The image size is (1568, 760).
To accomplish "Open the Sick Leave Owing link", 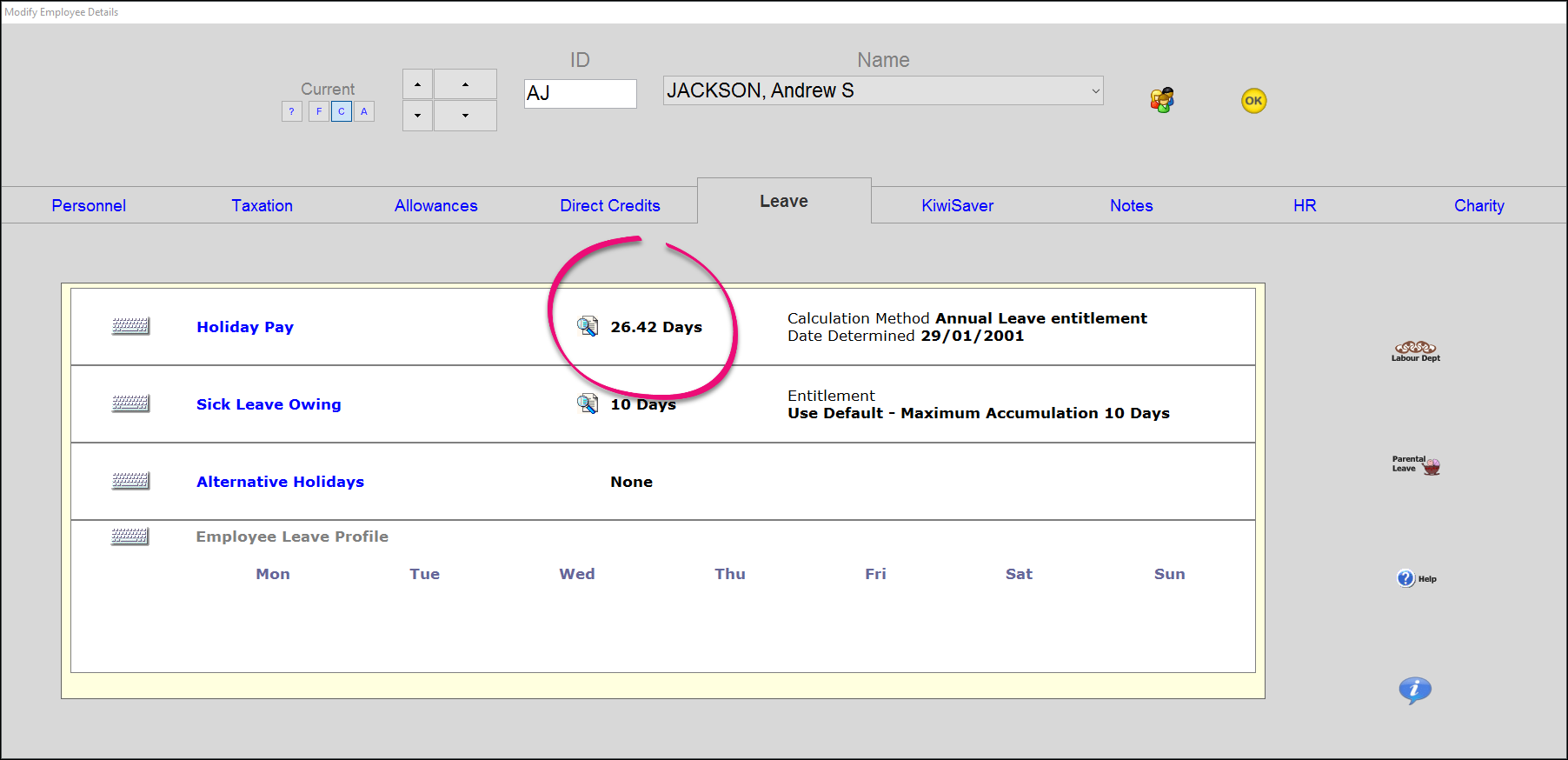I will (x=269, y=404).
